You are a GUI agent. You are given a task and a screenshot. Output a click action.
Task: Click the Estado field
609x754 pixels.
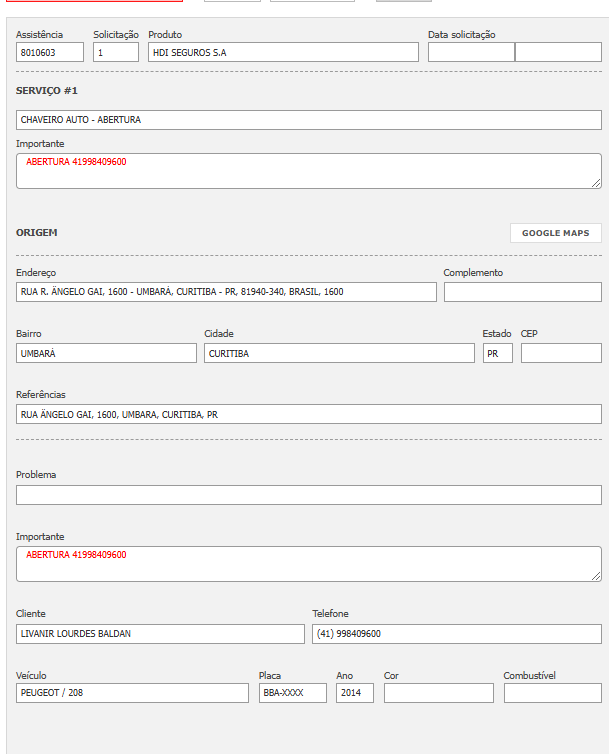497,353
